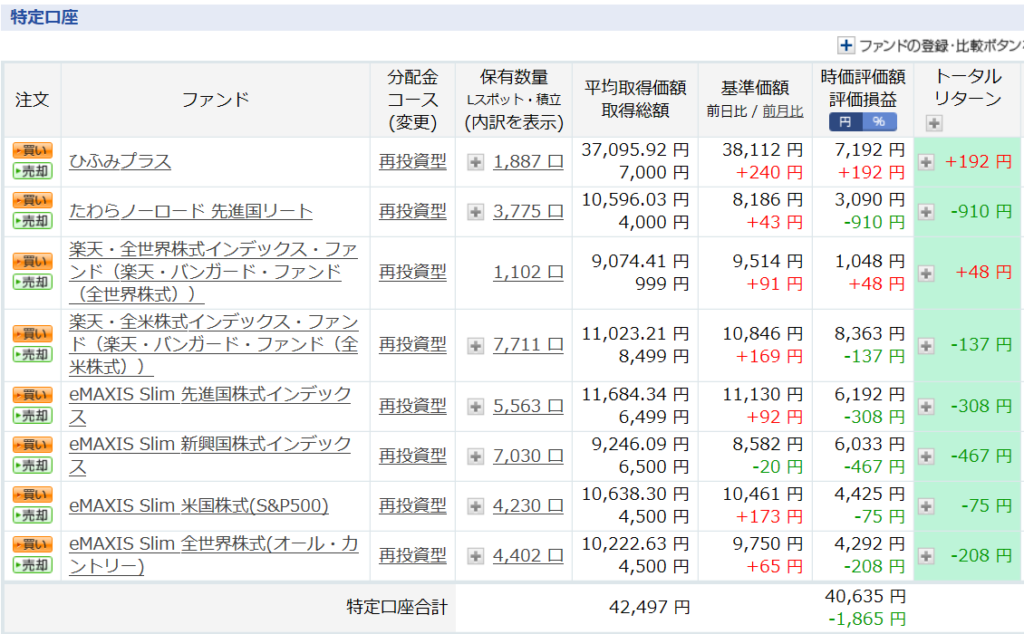Click the 売却 button for ひふみプラス
Viewport: 1024px width, 634px height.
(x=32, y=171)
